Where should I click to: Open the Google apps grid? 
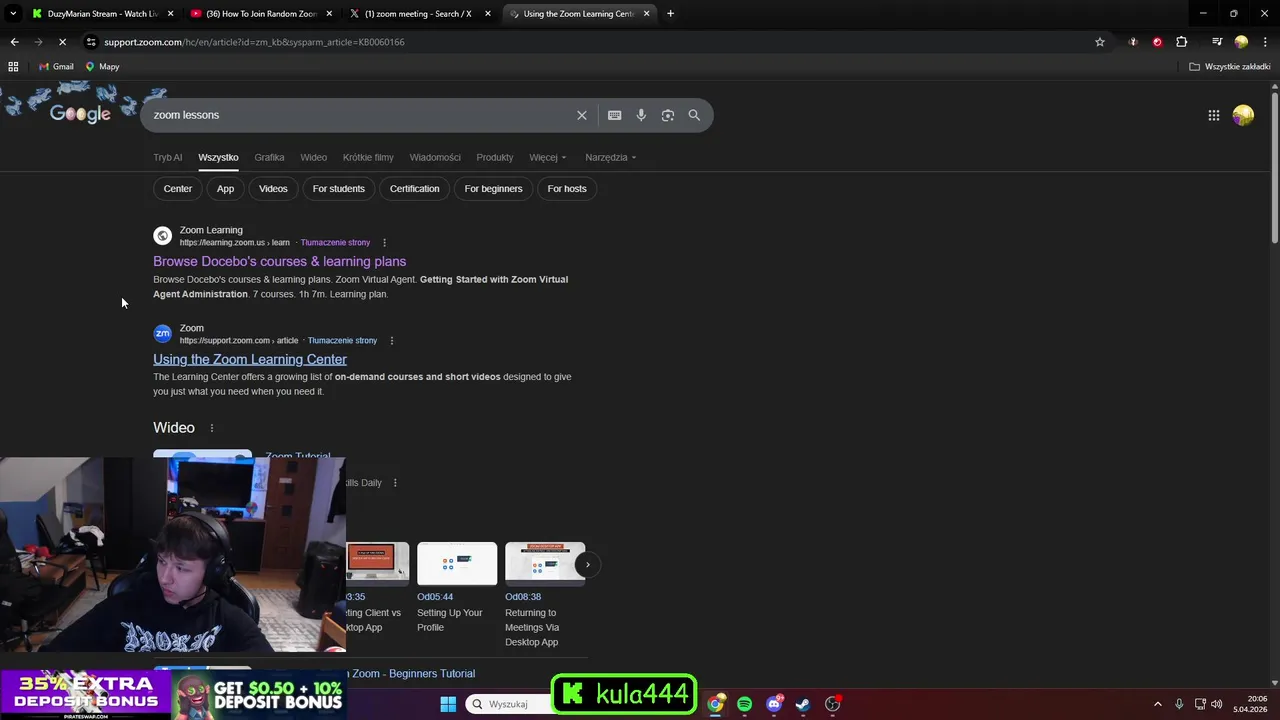click(x=1213, y=115)
